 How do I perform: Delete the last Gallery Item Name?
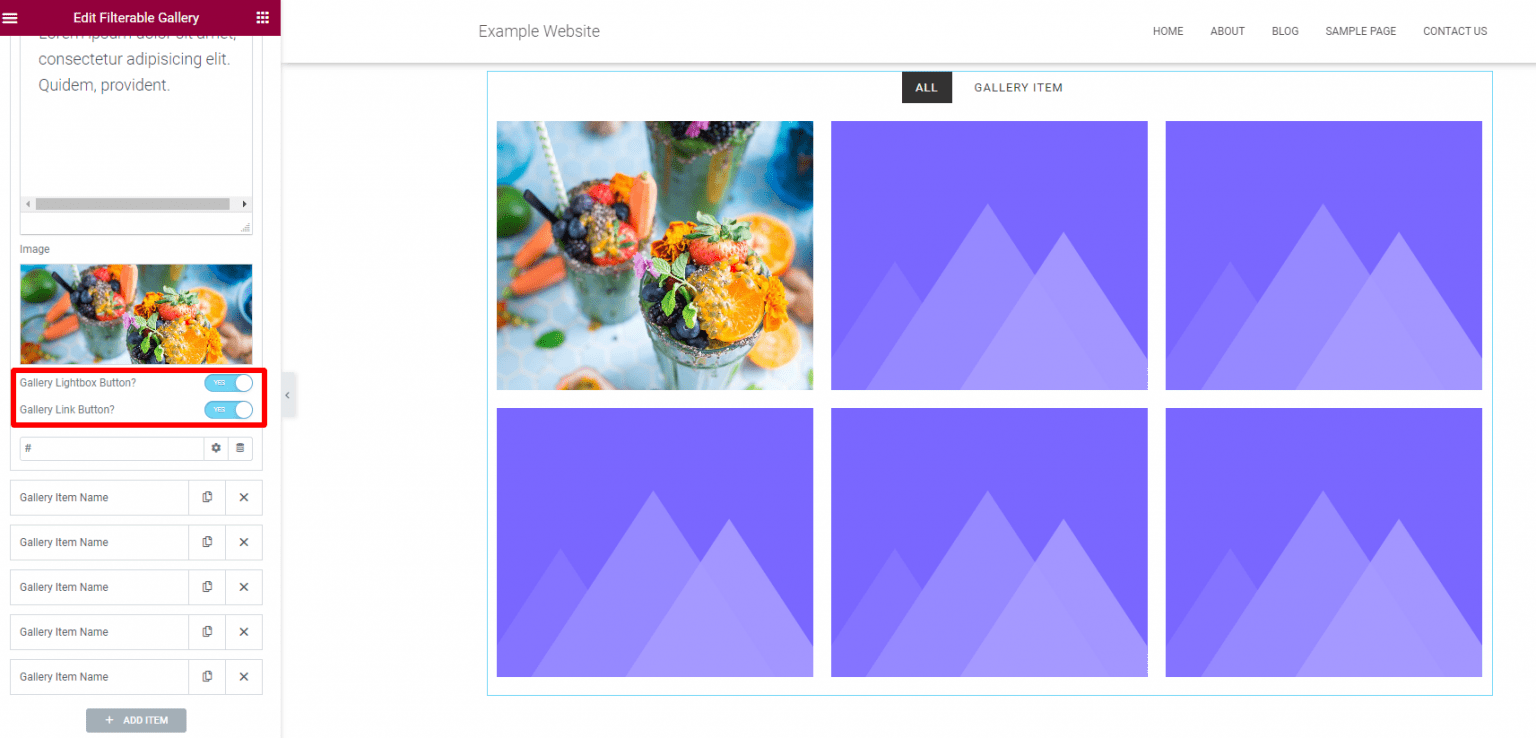point(243,677)
